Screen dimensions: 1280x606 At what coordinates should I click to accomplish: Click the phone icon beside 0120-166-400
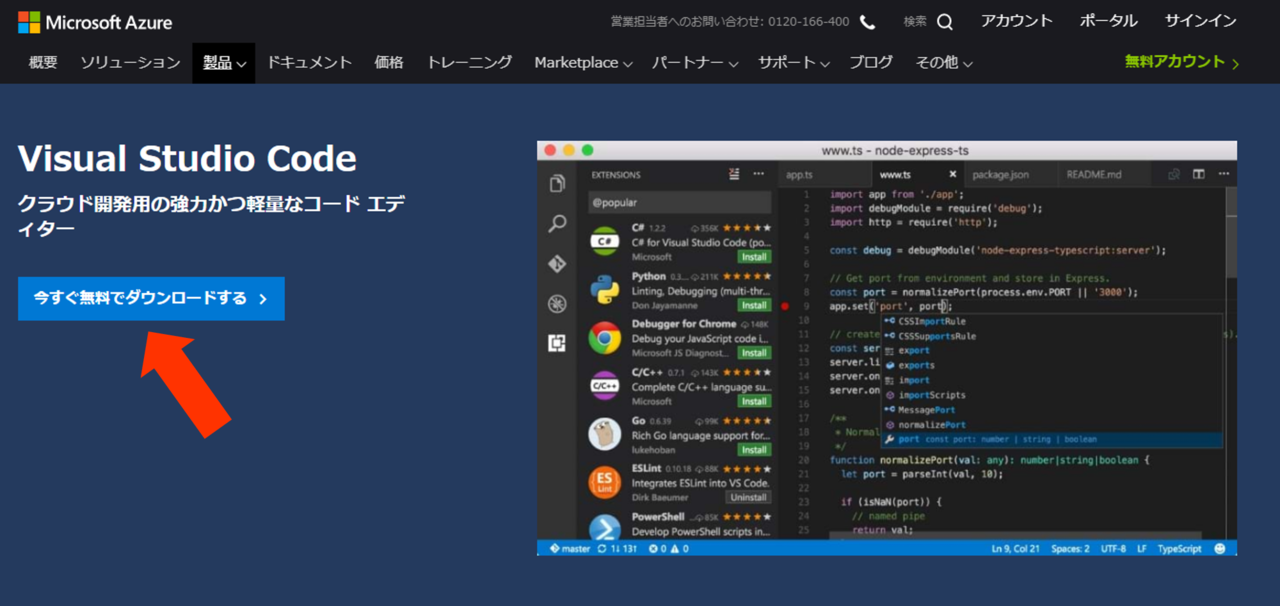[x=867, y=22]
